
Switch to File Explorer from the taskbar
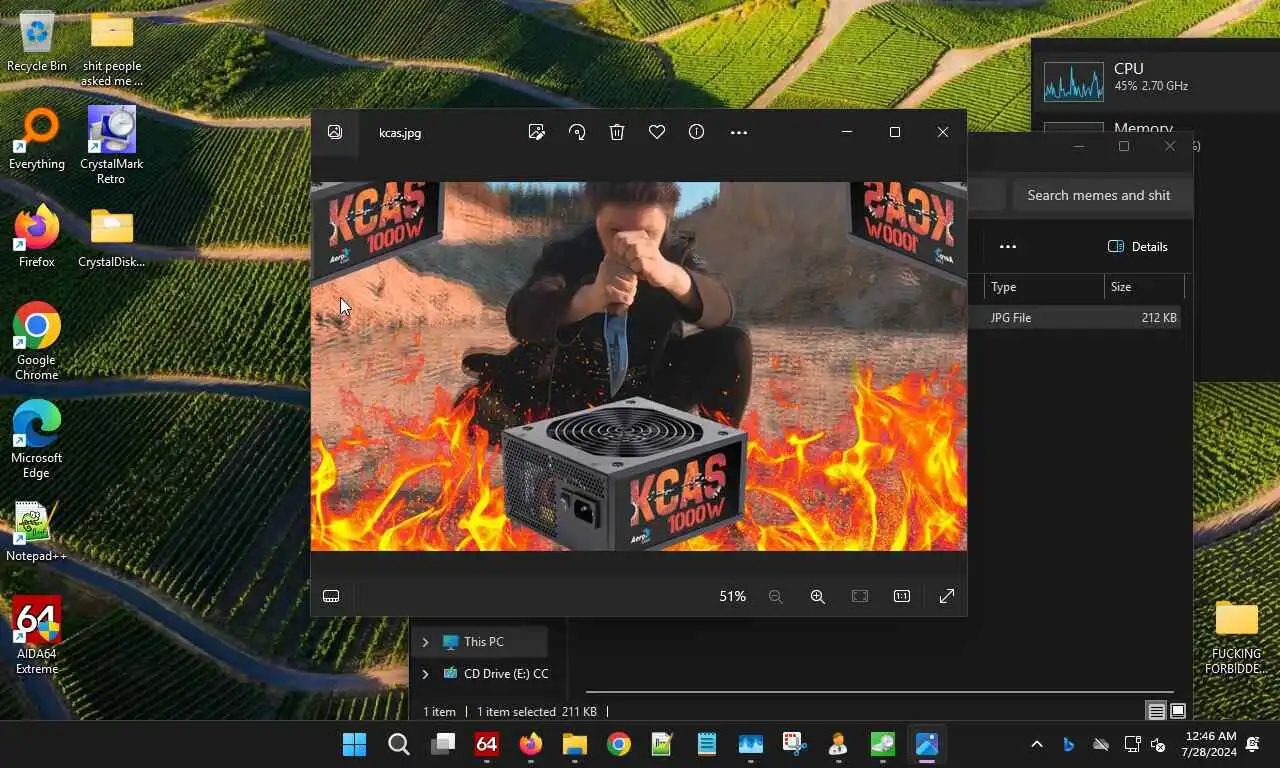pos(575,744)
